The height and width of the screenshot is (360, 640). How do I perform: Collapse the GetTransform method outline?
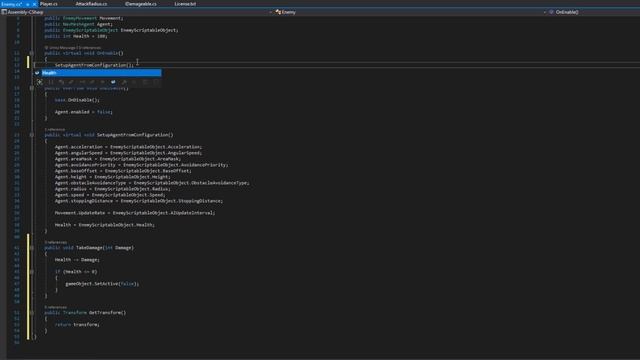32,313
